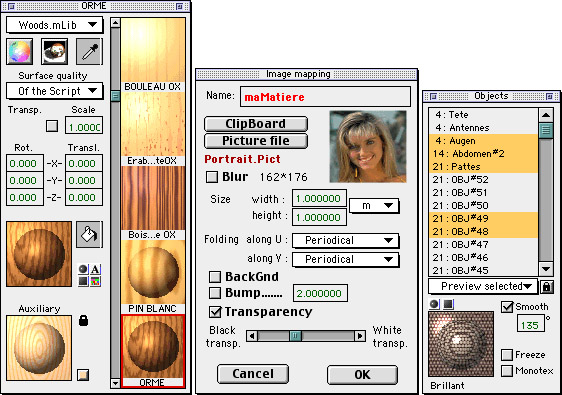Viewport: 562px width, 395px height.
Task: Click the Black/White transparency slider thumb
Action: (x=295, y=336)
